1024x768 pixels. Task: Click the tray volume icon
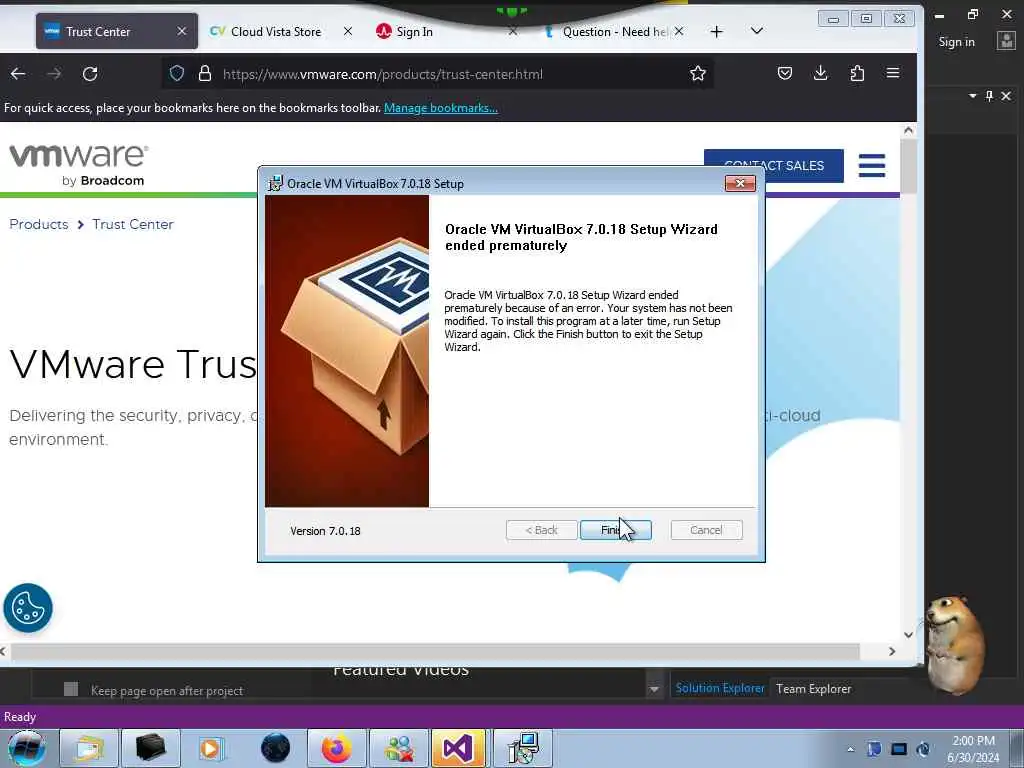[x=923, y=749]
